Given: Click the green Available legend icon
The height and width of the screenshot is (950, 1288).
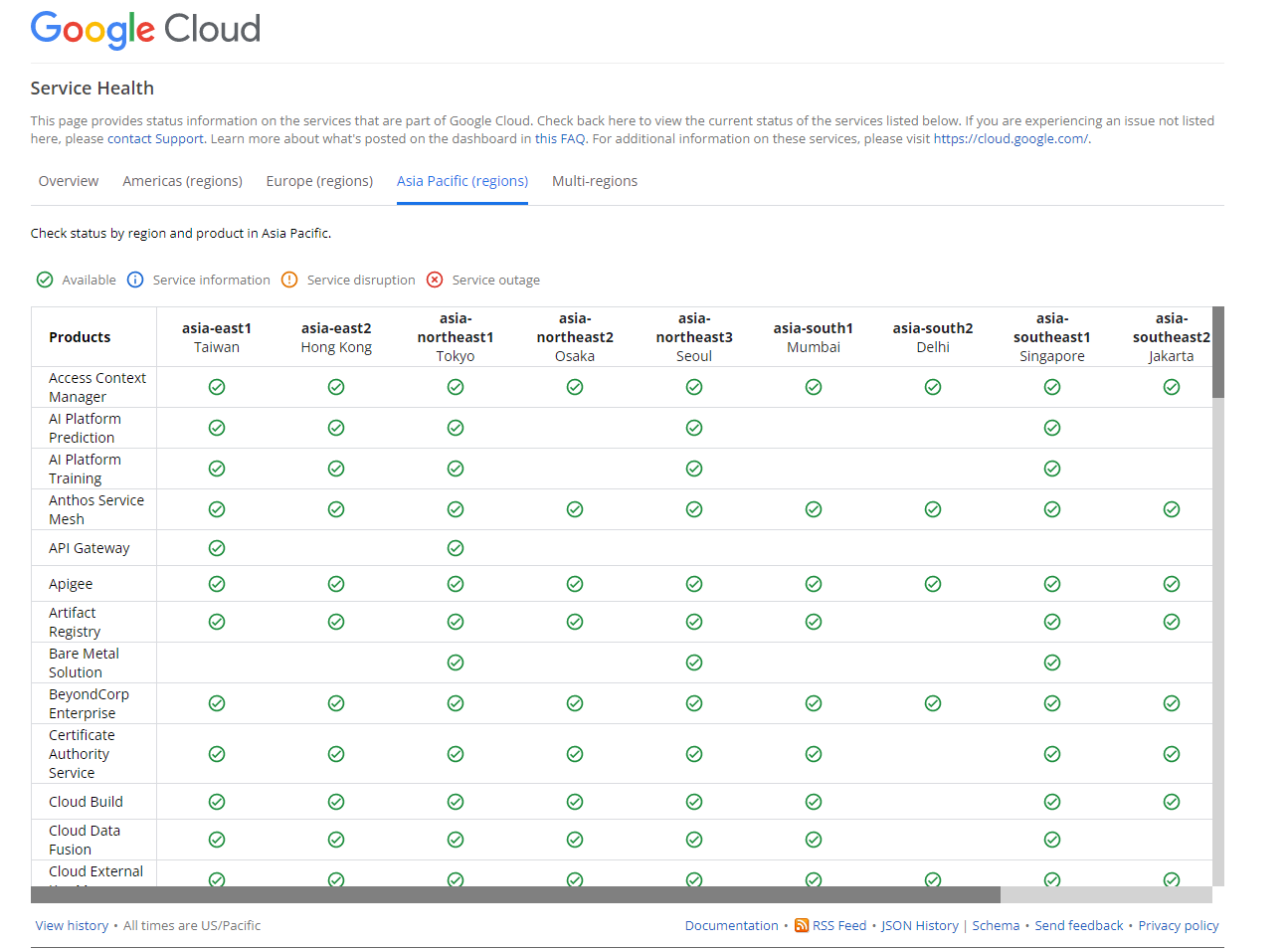Looking at the screenshot, I should pyautogui.click(x=45, y=280).
